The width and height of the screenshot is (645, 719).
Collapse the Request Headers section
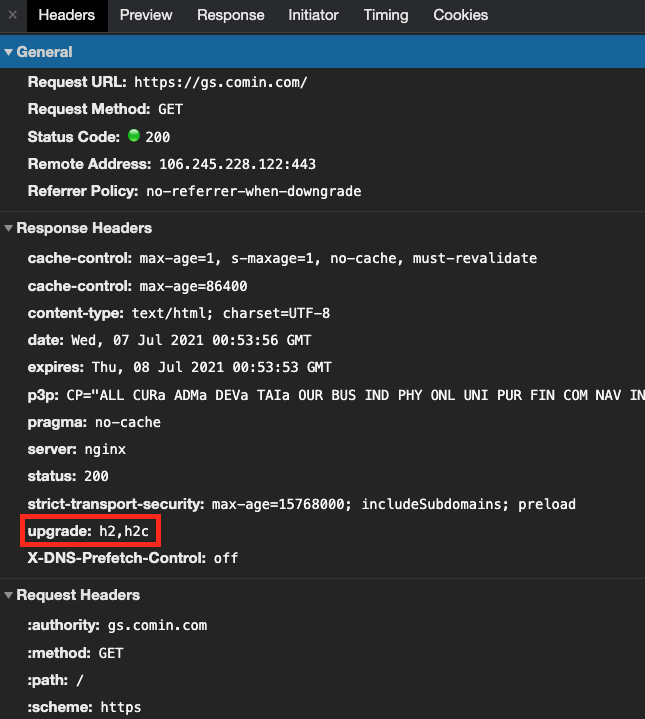pos(8,595)
